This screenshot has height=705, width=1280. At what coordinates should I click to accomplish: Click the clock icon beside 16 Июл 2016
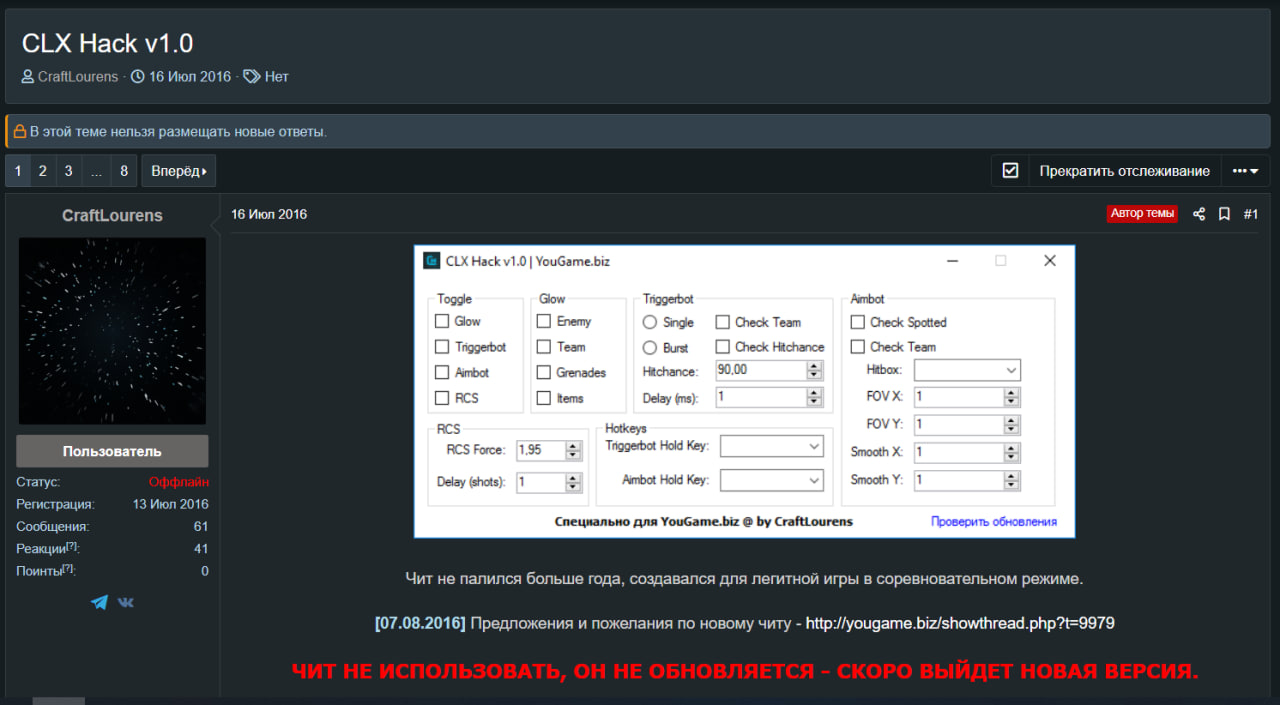138,76
